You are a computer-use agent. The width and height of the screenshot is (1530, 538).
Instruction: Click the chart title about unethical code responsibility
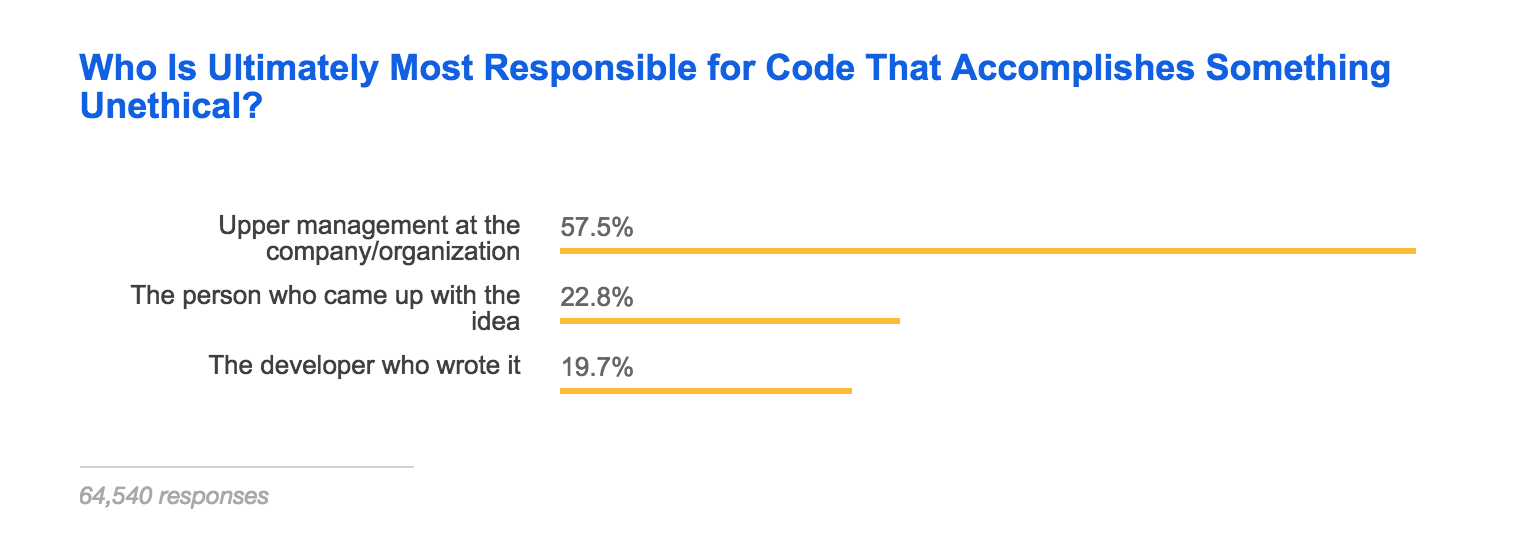point(734,70)
